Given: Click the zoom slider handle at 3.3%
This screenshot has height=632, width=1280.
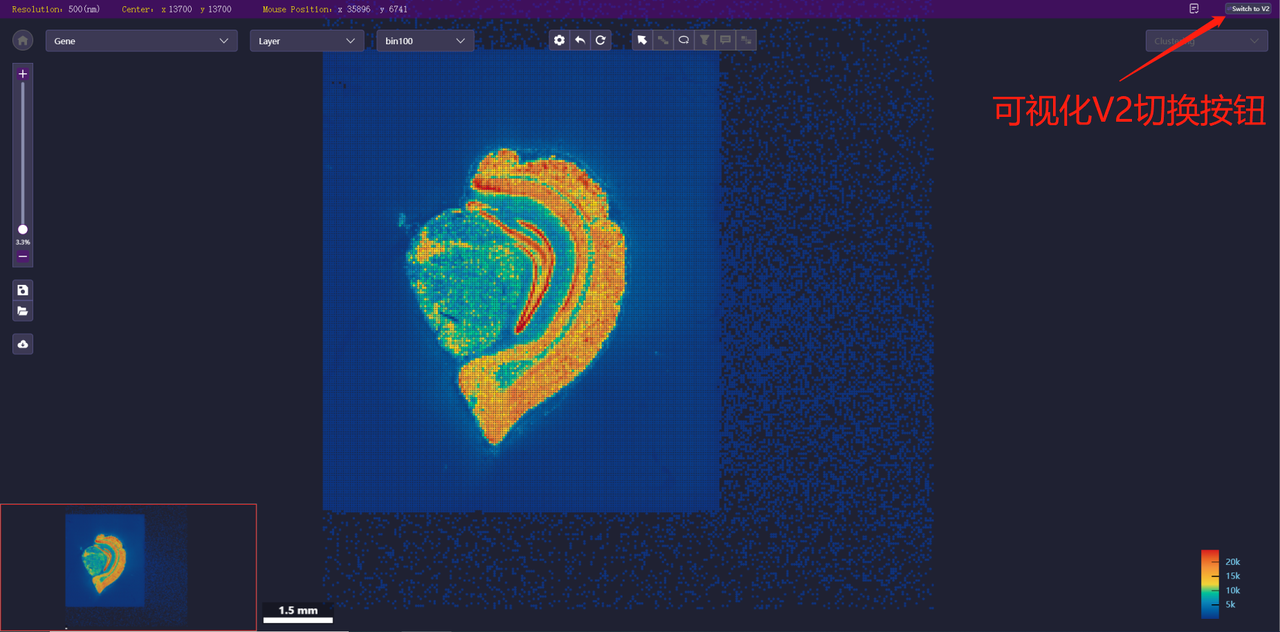Looking at the screenshot, I should [23, 230].
